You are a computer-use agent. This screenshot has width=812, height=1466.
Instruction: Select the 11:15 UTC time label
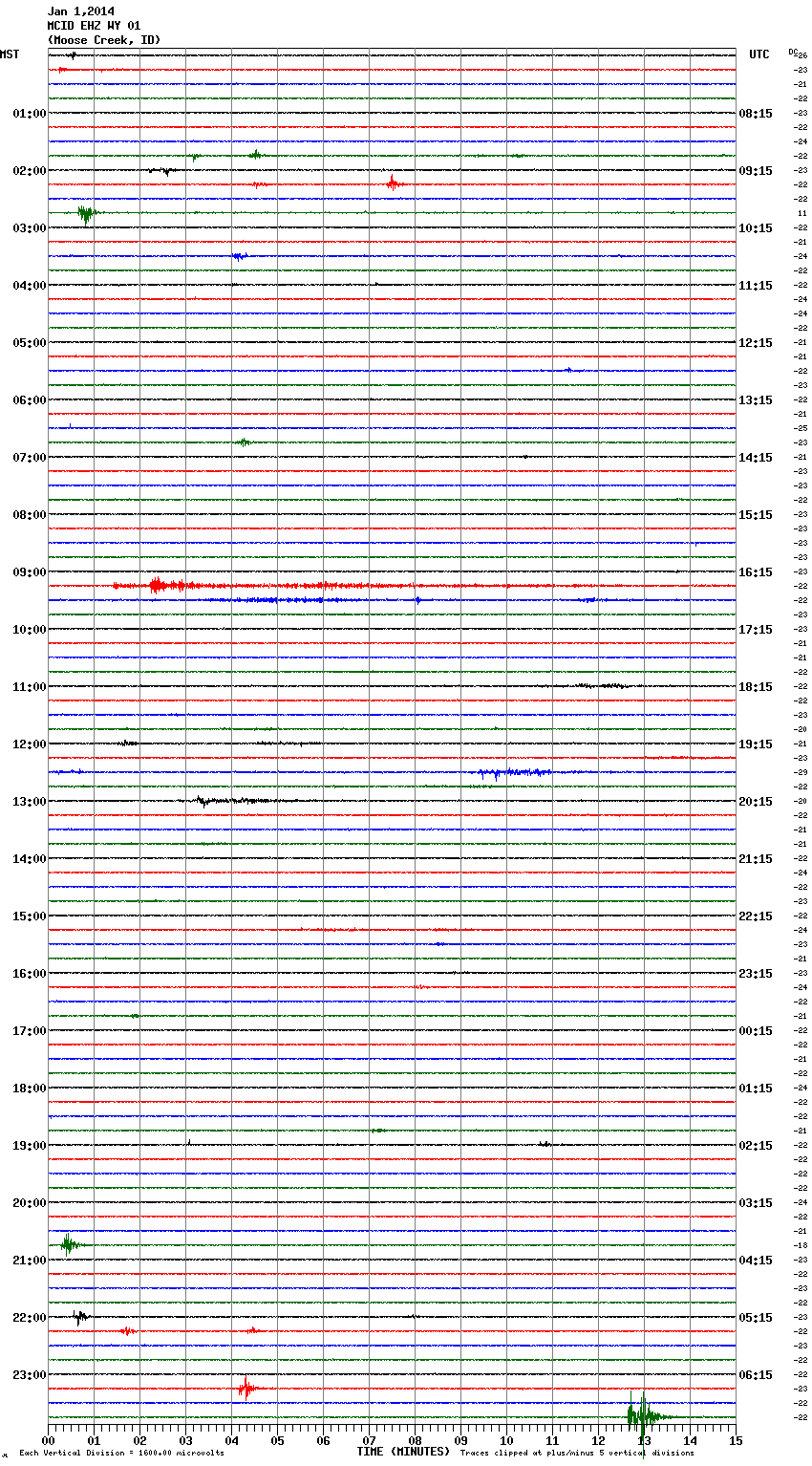tap(756, 286)
